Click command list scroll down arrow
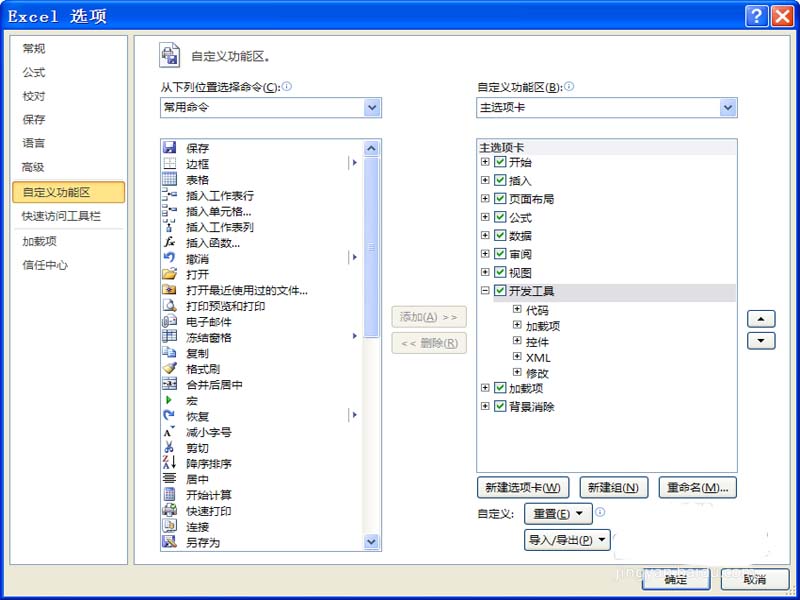This screenshot has width=800, height=600. click(371, 542)
